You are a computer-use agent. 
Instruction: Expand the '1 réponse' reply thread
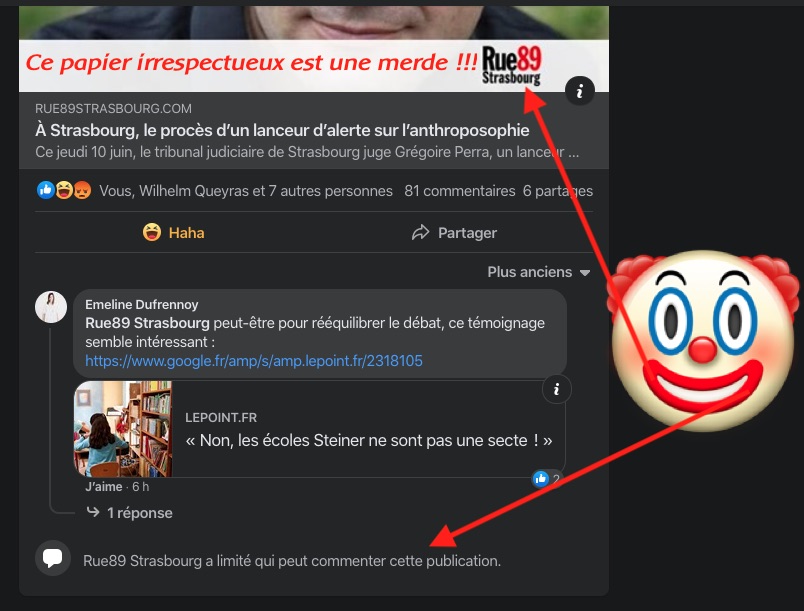(x=129, y=512)
